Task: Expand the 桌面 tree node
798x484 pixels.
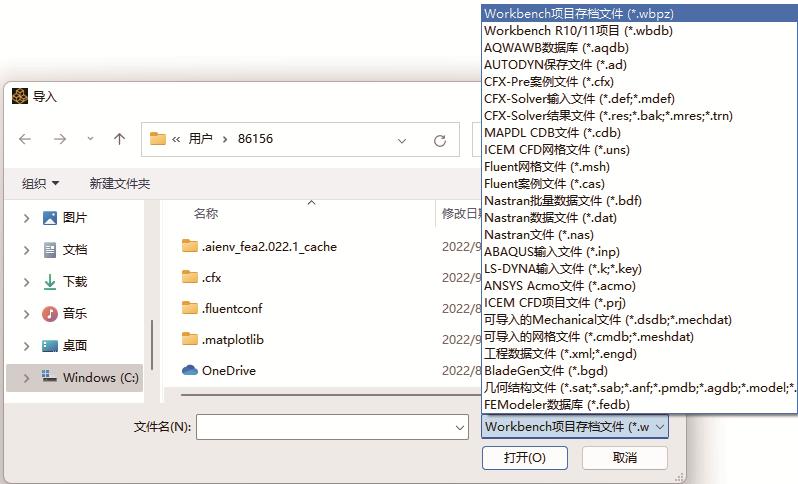Action: tap(26, 346)
